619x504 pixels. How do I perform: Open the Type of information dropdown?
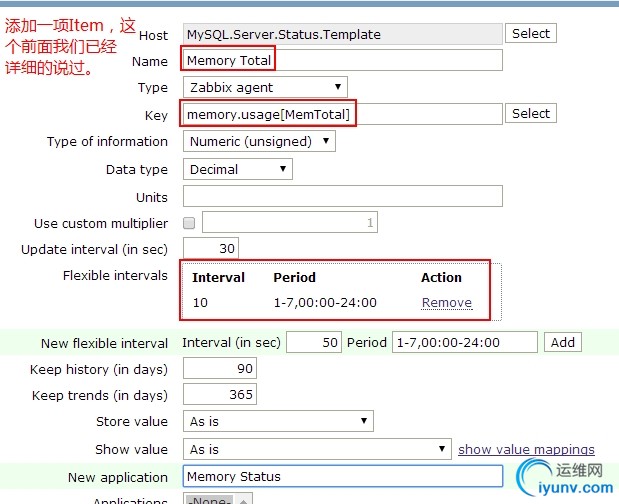tap(259, 141)
